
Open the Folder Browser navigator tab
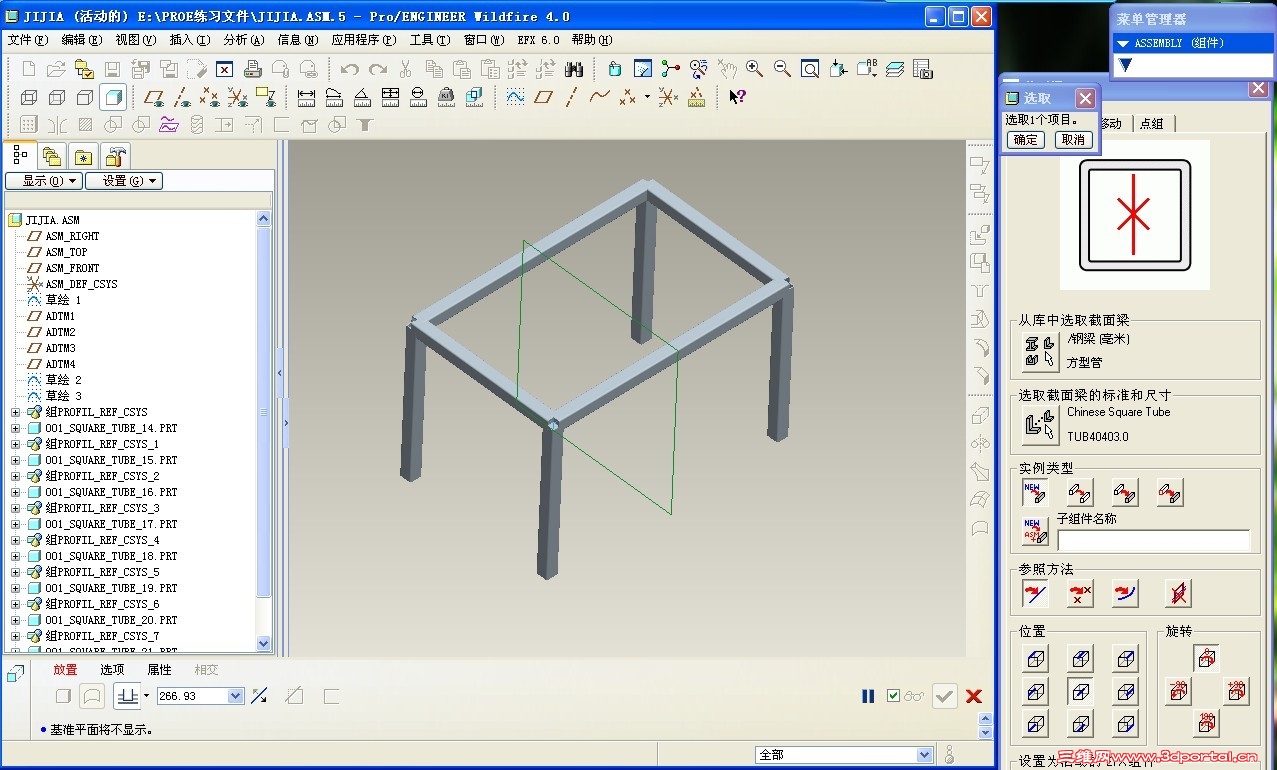pos(52,156)
